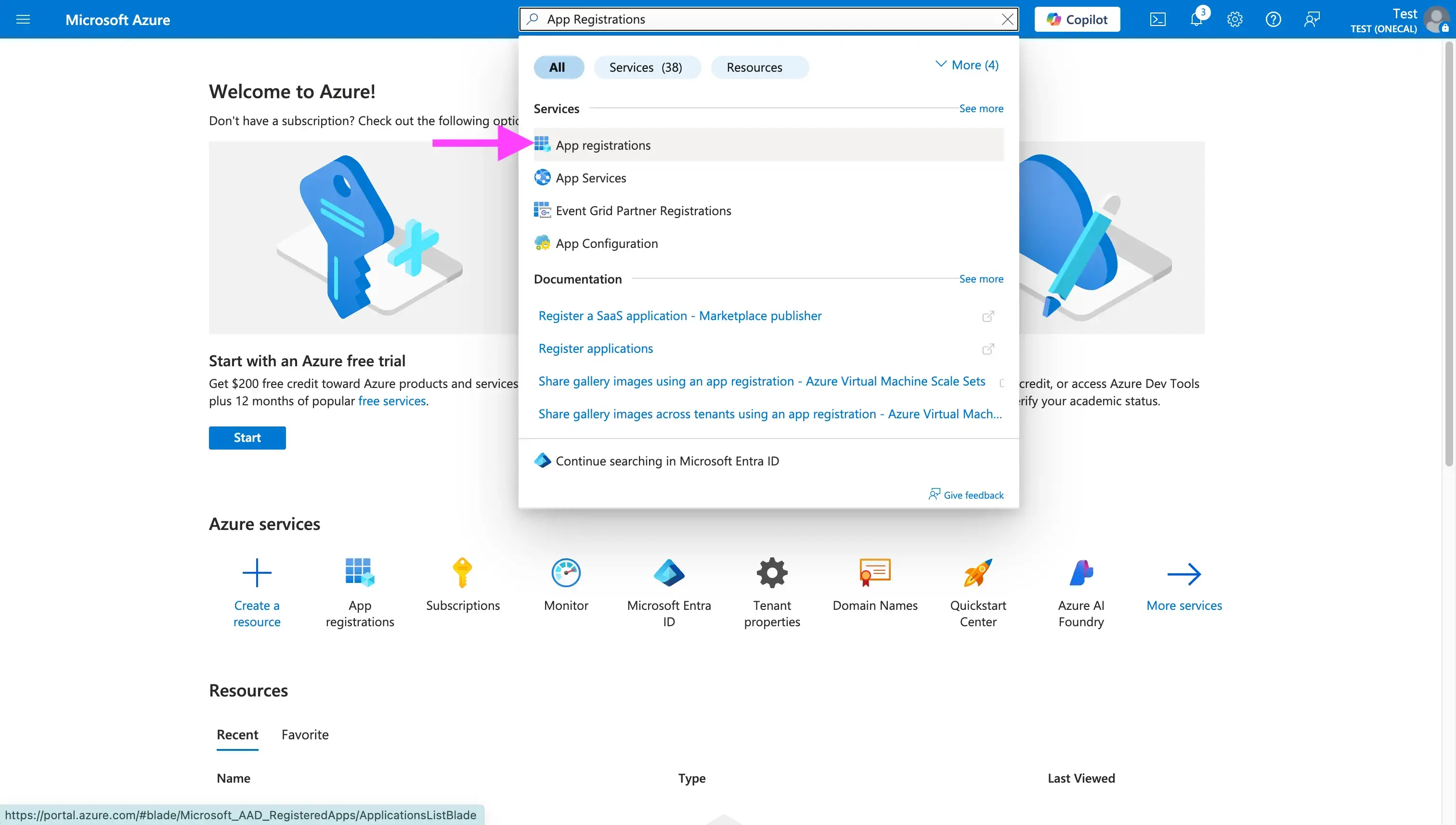This screenshot has width=1456, height=825.
Task: Open the App registrations tile under Azure services
Action: 360,593
